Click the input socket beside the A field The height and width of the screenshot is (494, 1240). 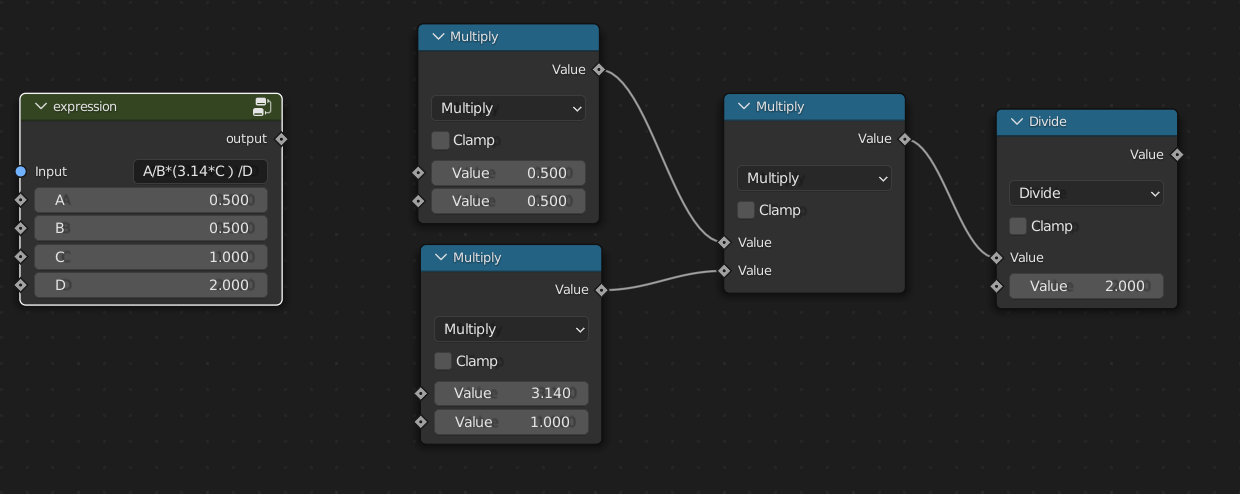(x=20, y=200)
